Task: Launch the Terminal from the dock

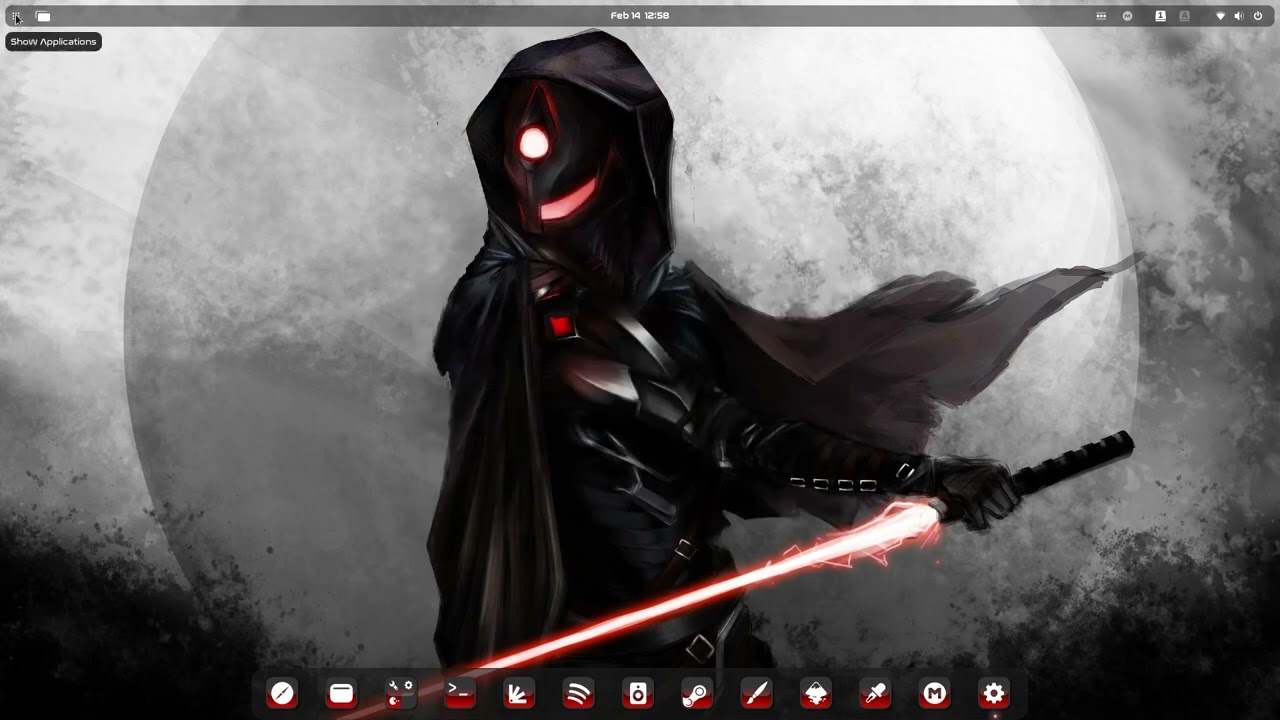Action: (x=460, y=693)
